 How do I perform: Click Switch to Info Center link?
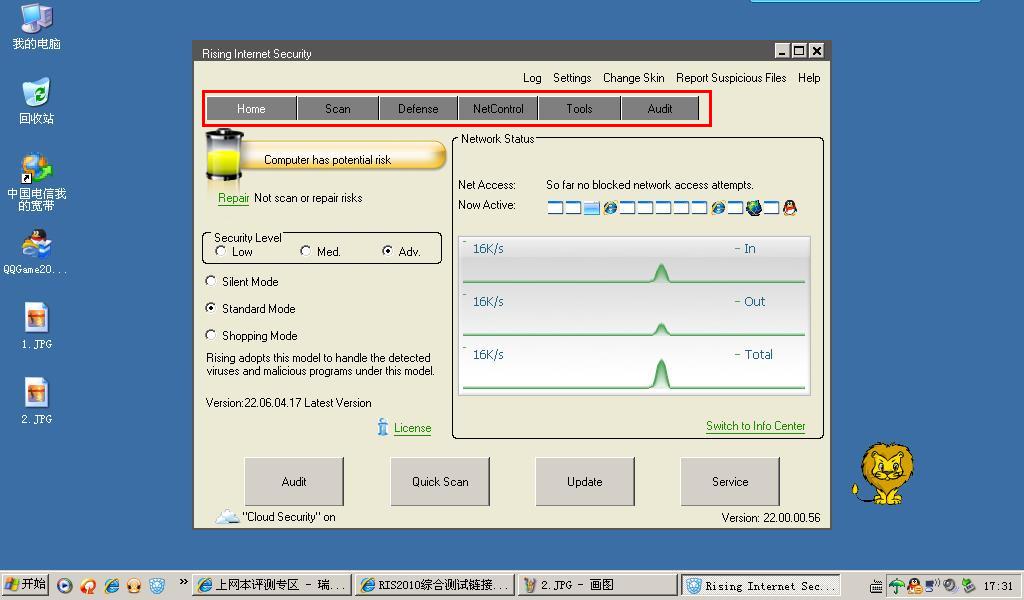pyautogui.click(x=755, y=426)
